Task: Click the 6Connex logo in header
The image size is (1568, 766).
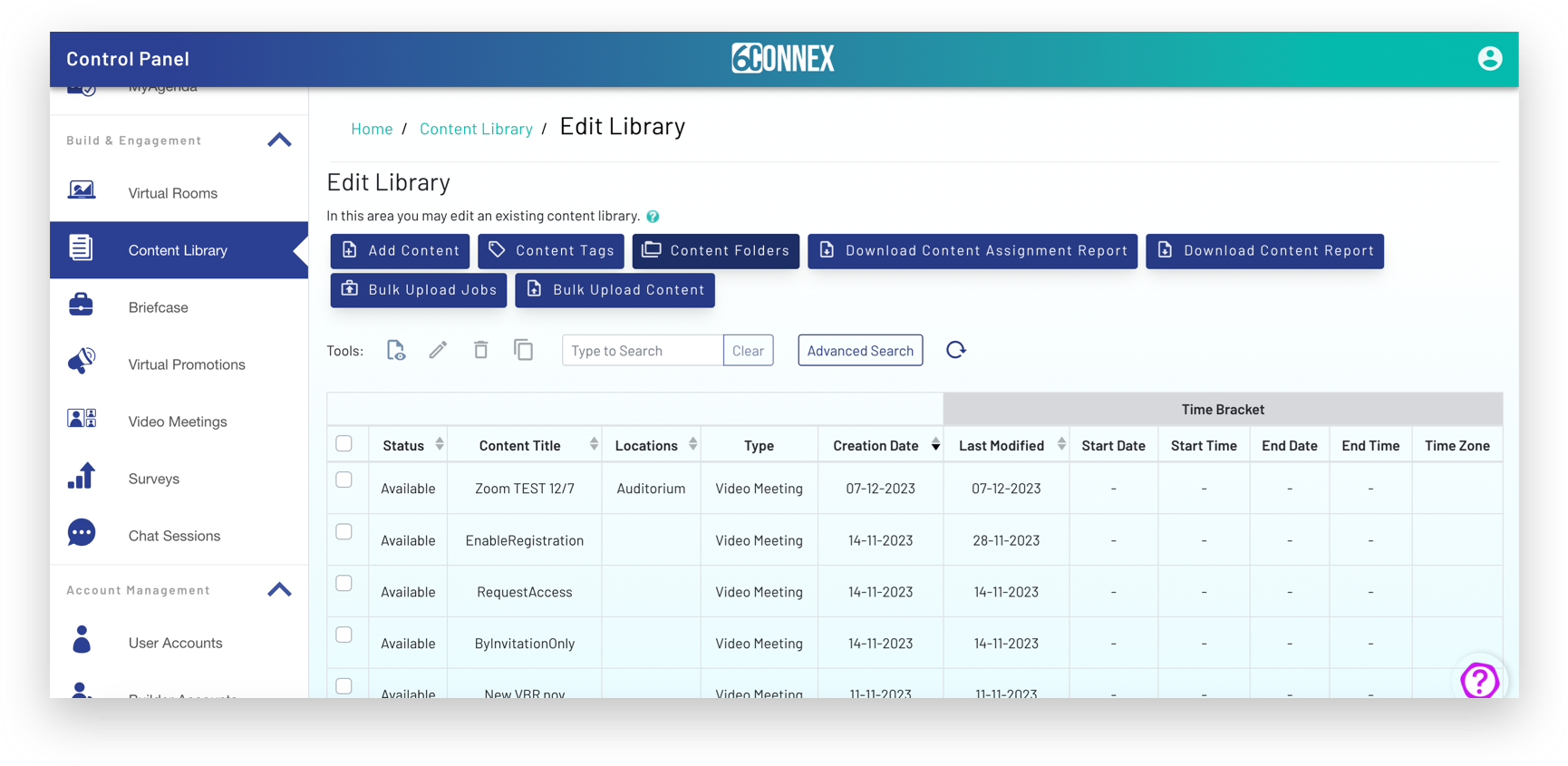Action: tap(783, 58)
